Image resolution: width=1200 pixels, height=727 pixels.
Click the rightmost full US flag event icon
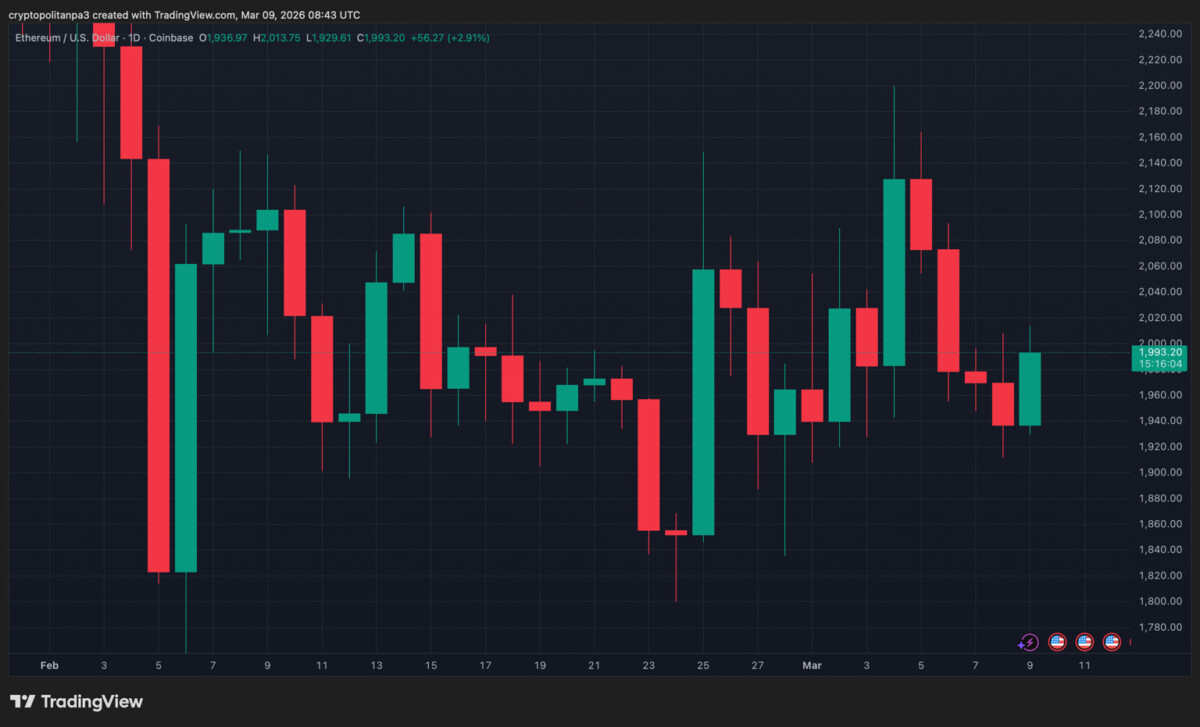pos(1111,641)
